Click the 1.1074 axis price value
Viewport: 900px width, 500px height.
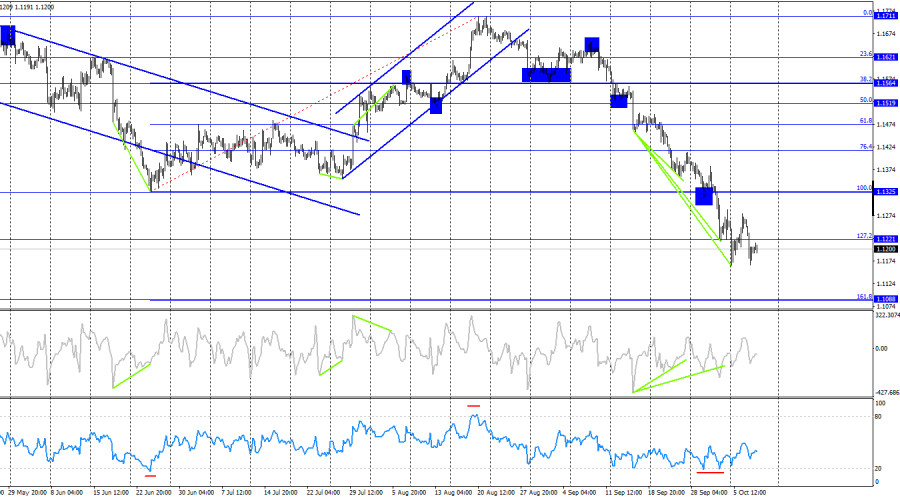(x=886, y=307)
